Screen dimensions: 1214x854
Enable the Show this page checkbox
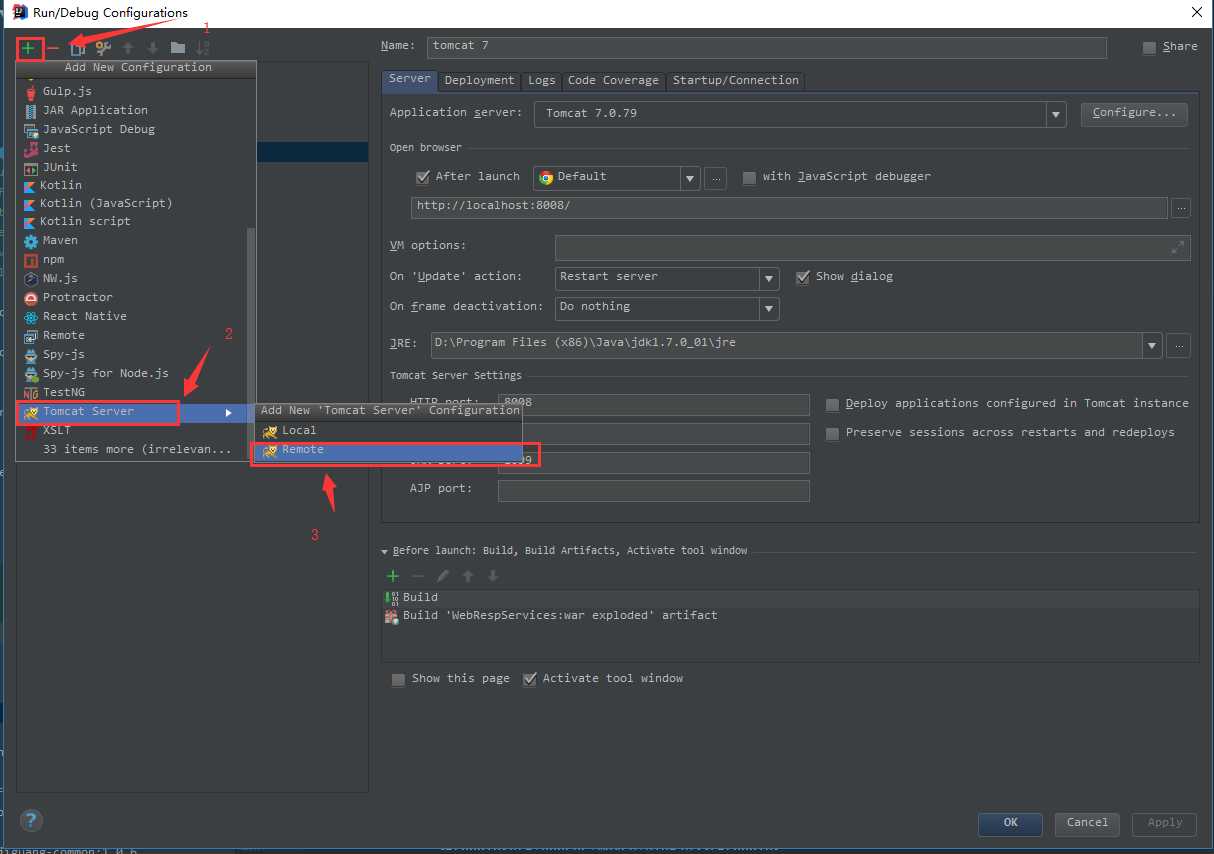(398, 679)
